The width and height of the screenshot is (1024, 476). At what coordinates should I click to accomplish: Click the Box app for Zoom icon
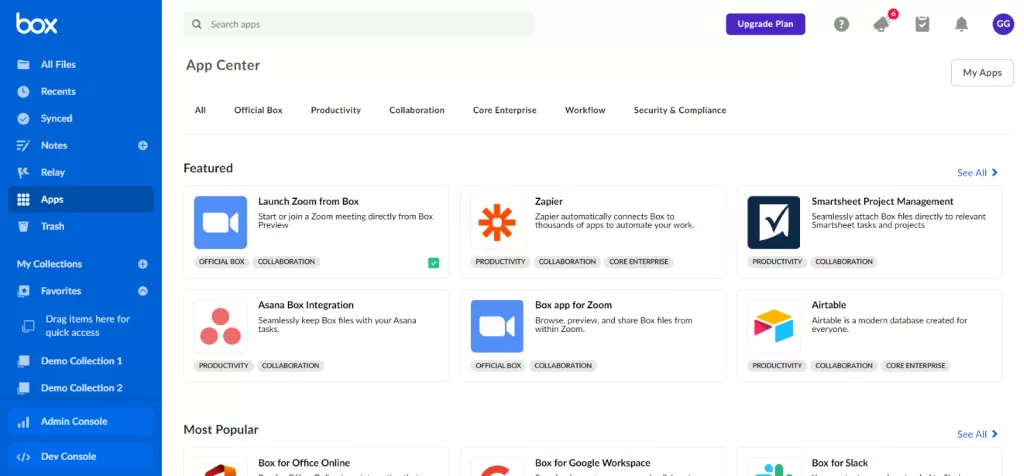pyautogui.click(x=497, y=326)
